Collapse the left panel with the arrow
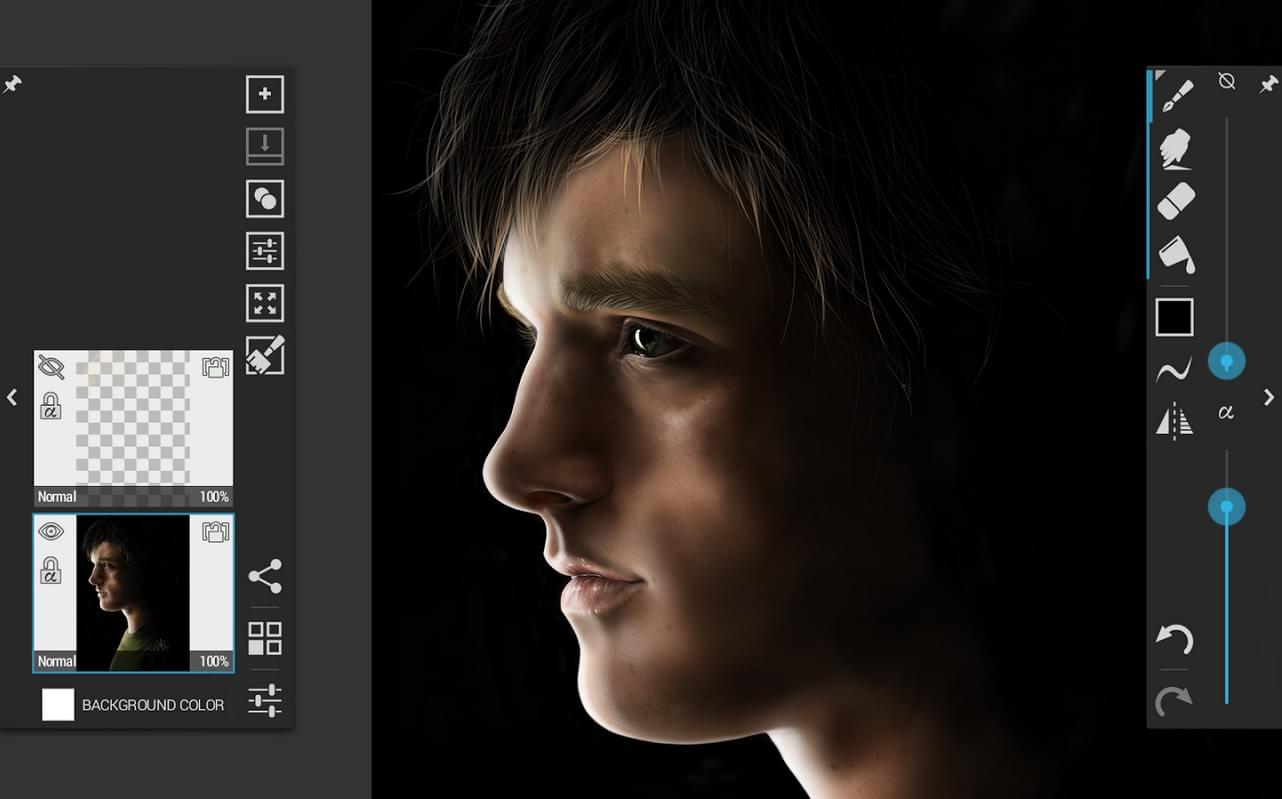This screenshot has width=1282, height=799. 12,397
